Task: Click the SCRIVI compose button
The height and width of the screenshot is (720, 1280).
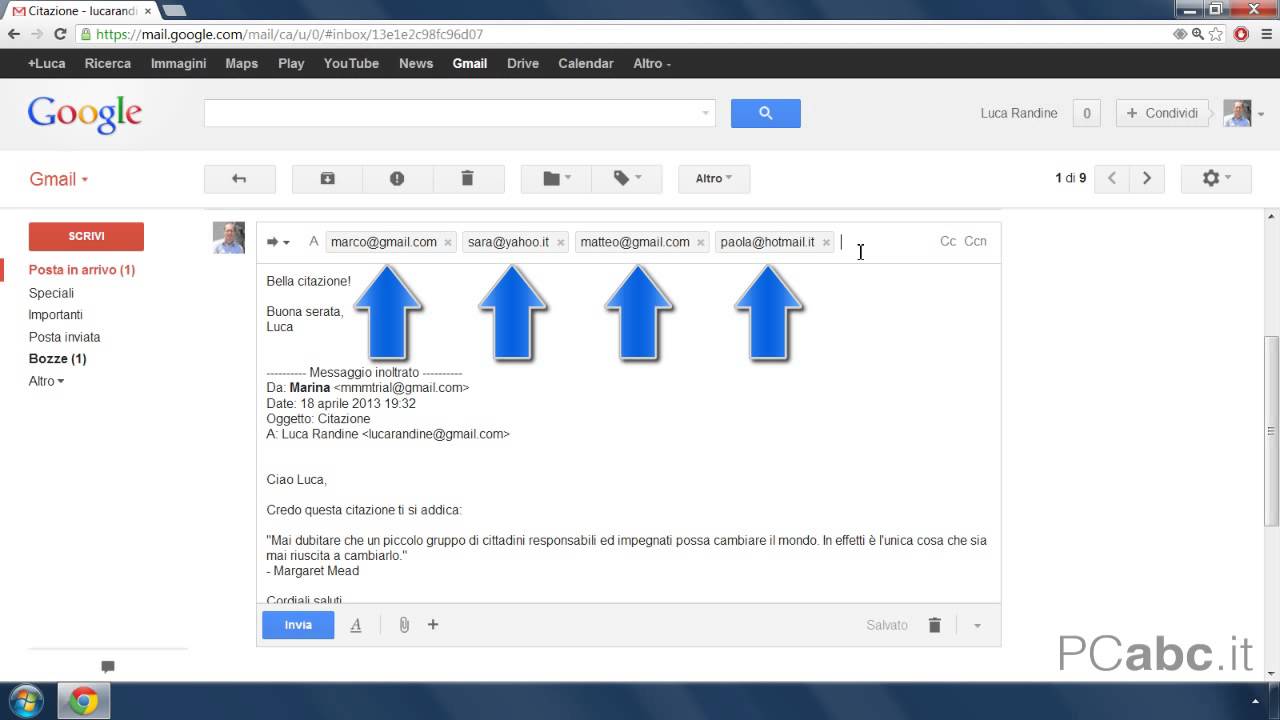Action: coord(86,236)
